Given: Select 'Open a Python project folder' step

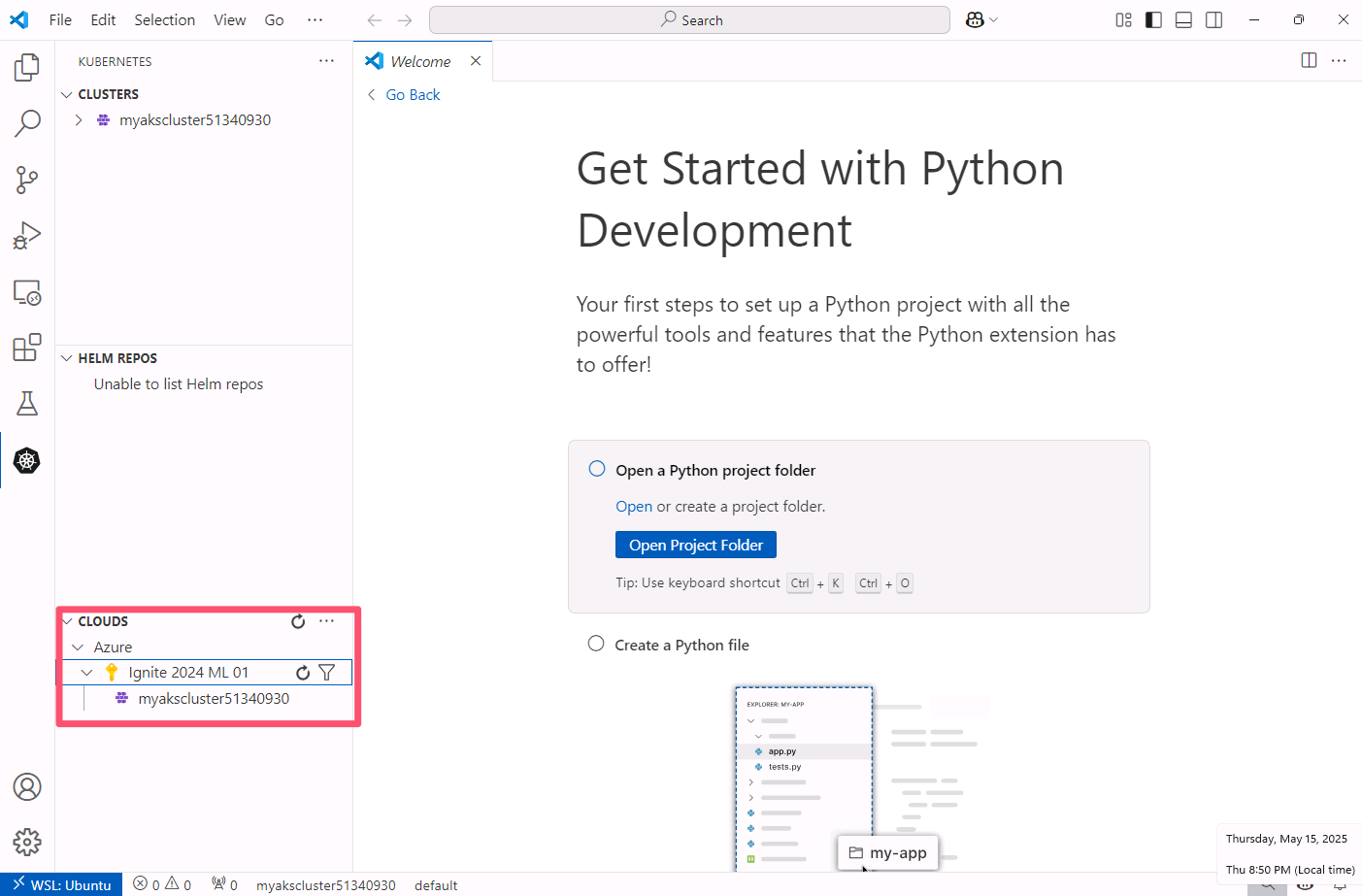Looking at the screenshot, I should pos(597,470).
